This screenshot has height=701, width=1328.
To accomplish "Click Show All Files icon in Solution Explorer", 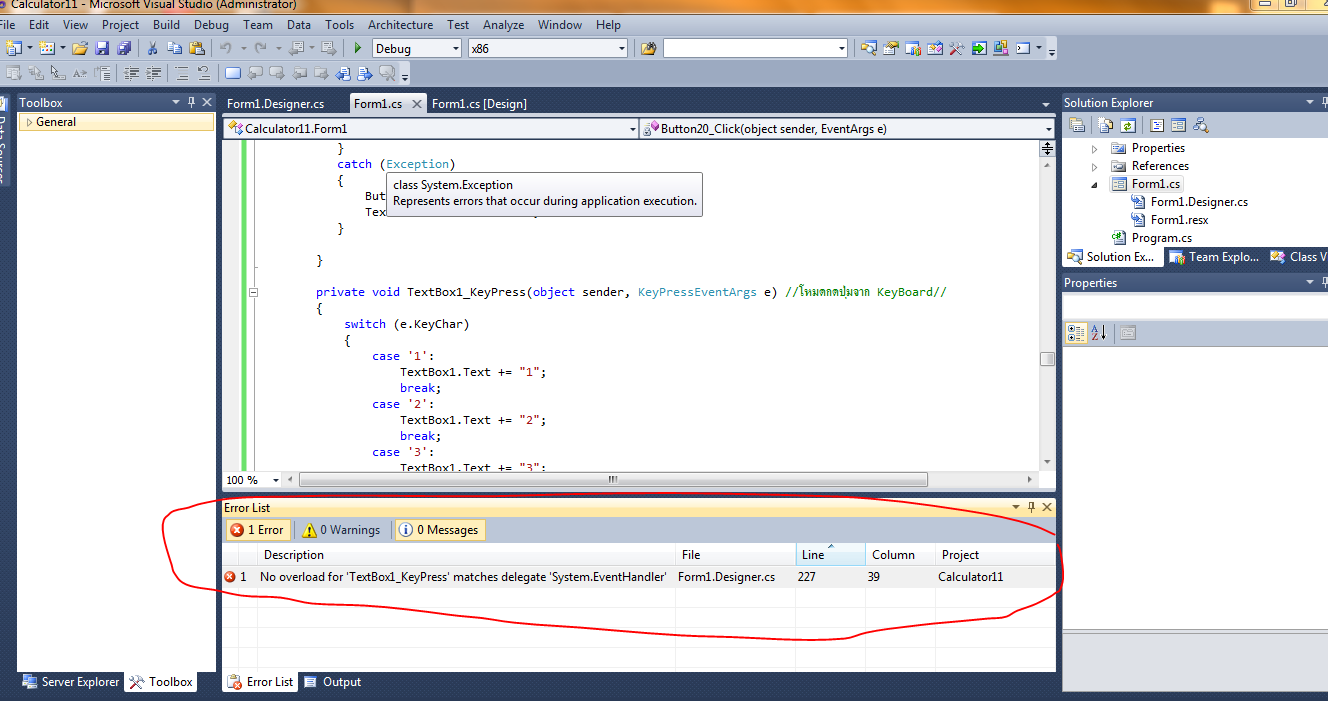I will point(1106,125).
